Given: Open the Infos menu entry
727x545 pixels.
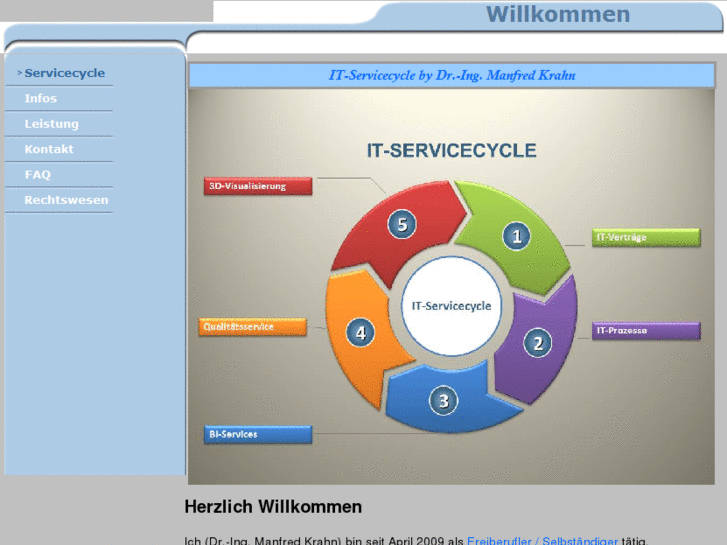Looking at the screenshot, I should (x=41, y=98).
